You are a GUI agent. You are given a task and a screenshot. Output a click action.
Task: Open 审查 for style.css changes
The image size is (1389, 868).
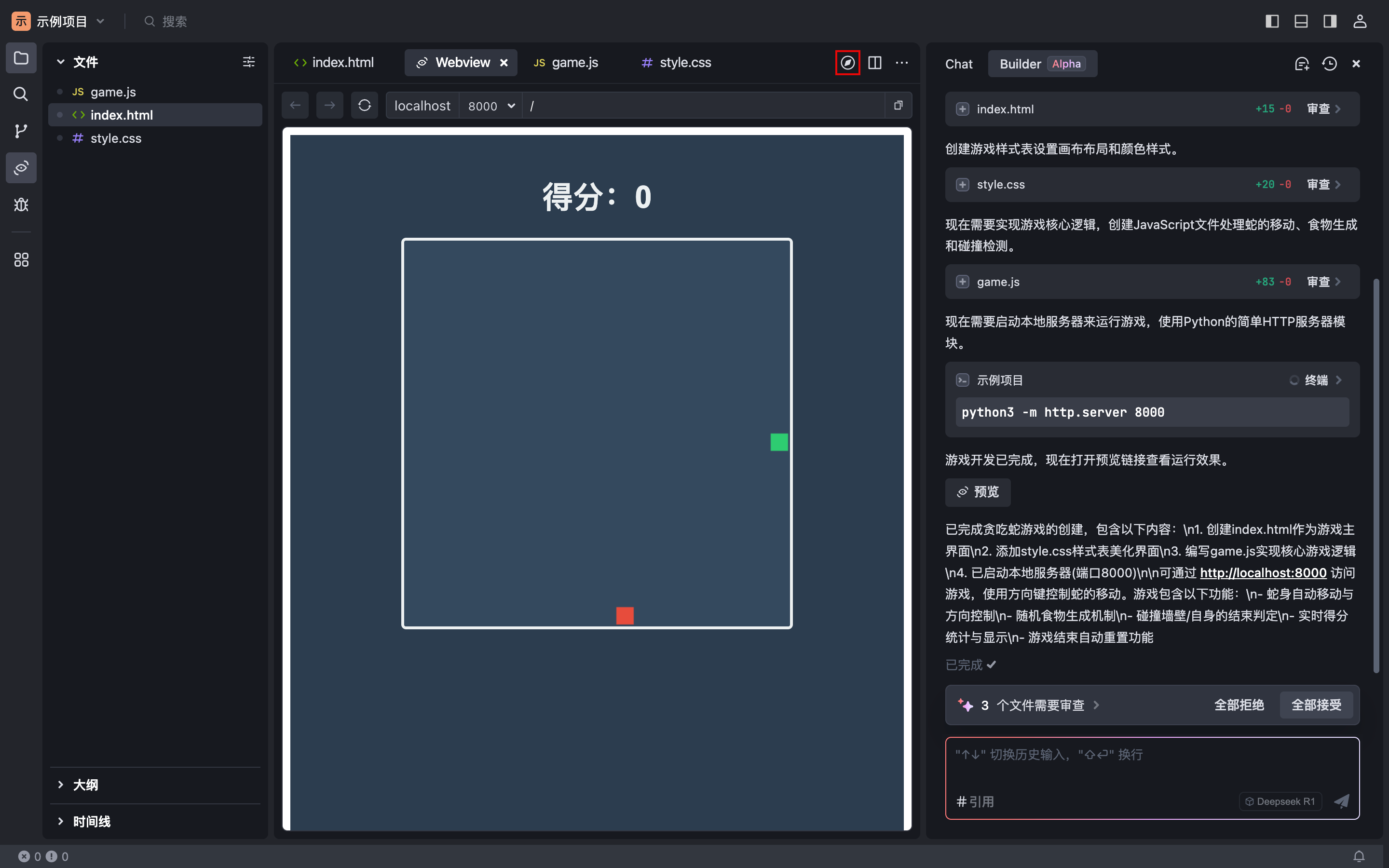point(1323,185)
